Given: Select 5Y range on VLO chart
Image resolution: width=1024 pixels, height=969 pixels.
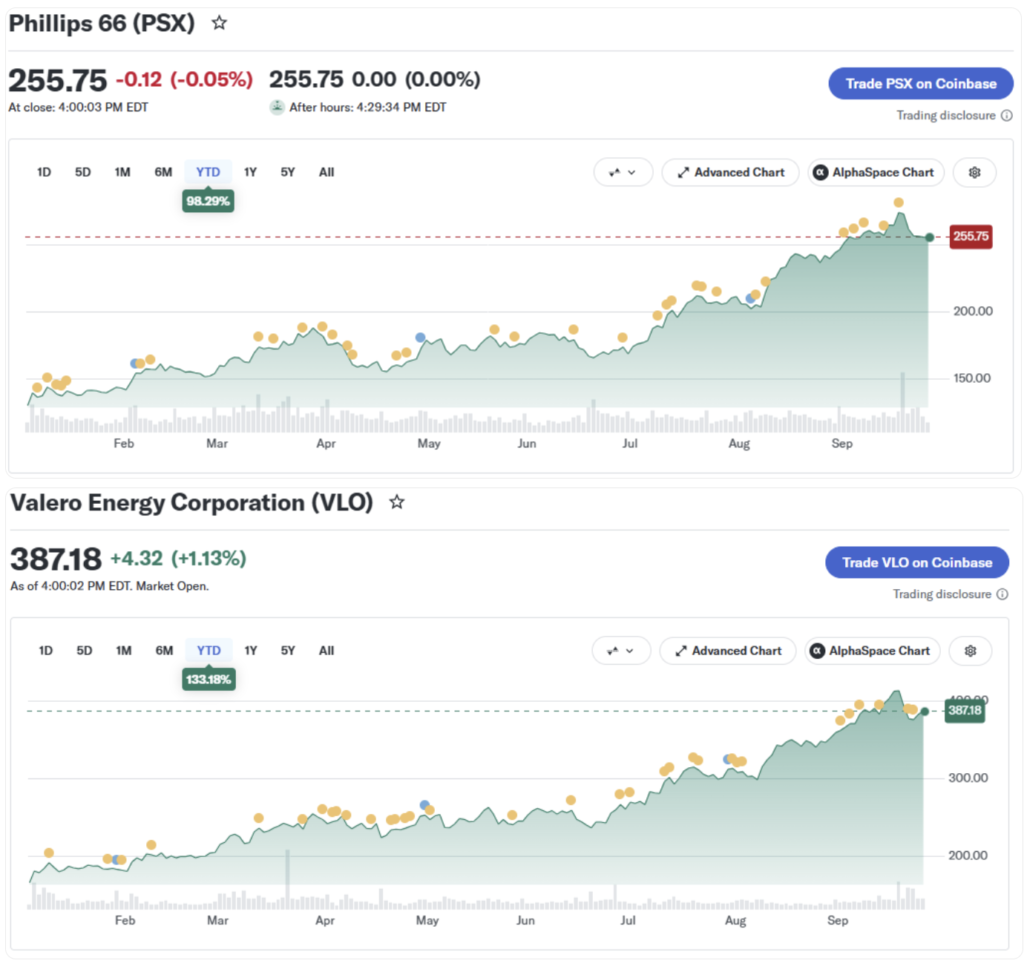Looking at the screenshot, I should tap(288, 651).
